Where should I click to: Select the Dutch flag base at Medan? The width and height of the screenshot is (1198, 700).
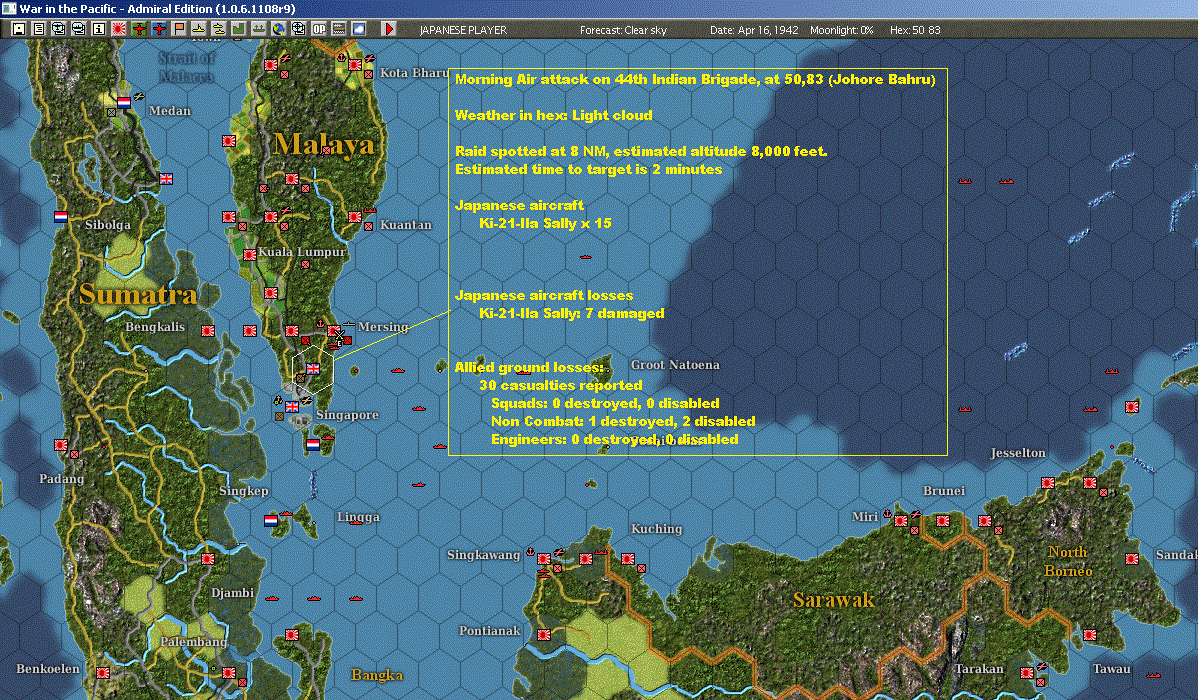tap(124, 102)
